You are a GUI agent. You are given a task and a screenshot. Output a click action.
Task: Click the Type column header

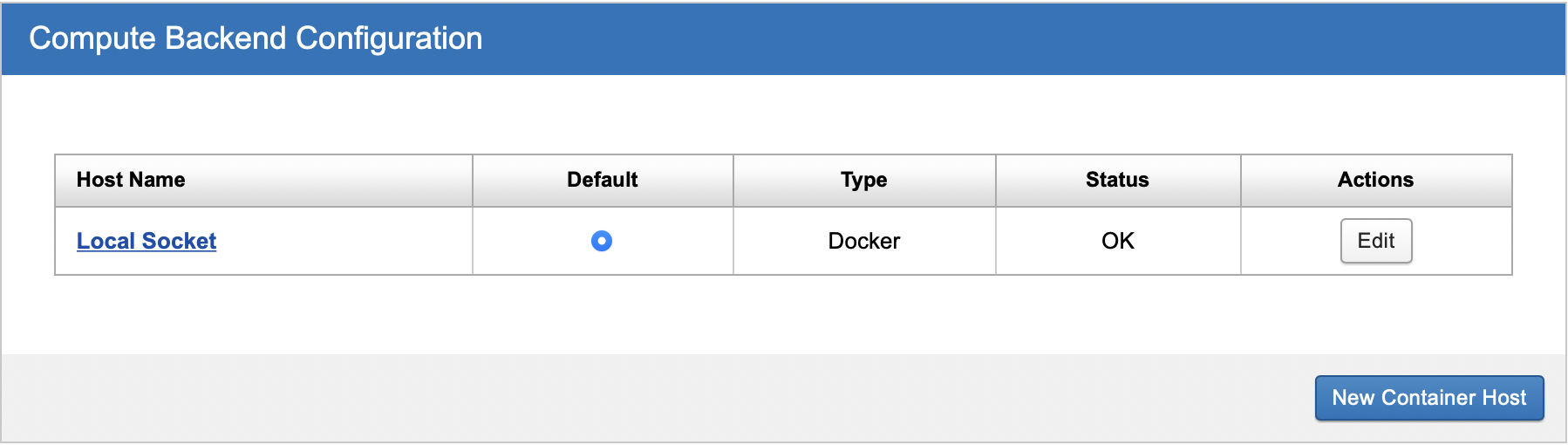pos(863,180)
